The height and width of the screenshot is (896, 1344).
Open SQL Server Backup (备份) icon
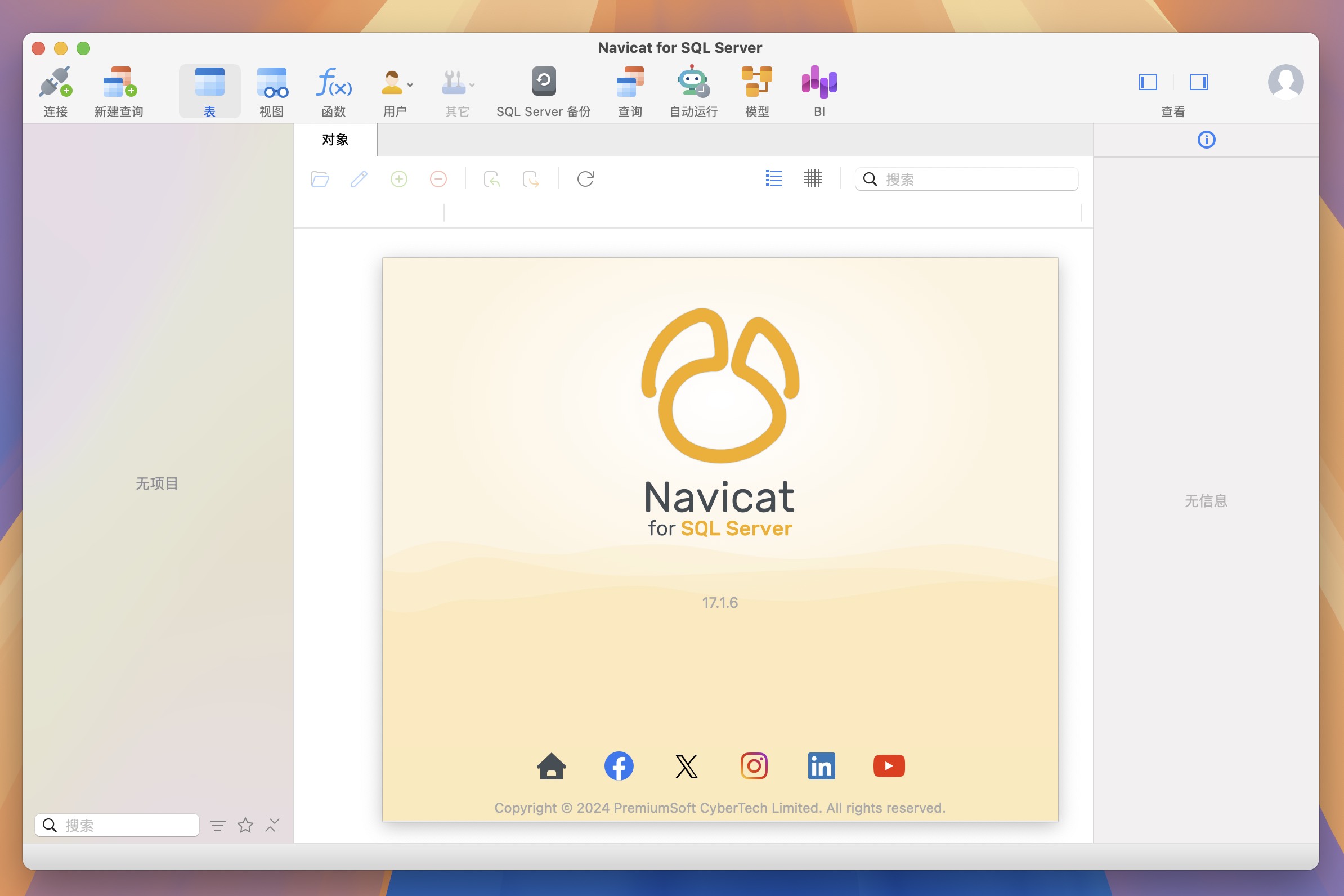[544, 80]
